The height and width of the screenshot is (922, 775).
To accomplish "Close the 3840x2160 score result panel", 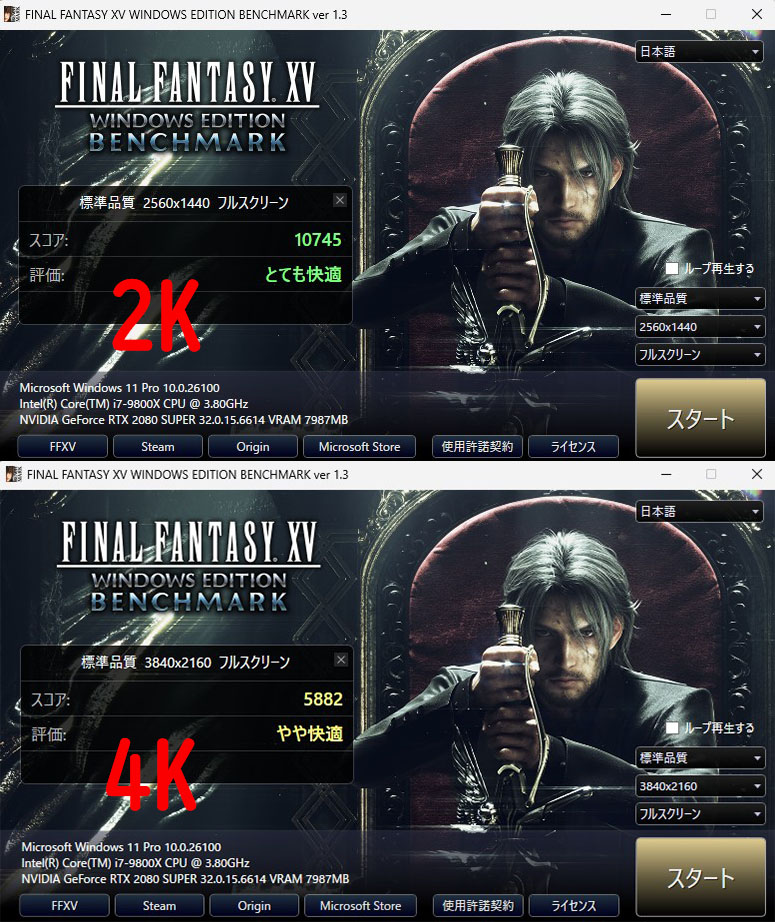I will point(341,660).
